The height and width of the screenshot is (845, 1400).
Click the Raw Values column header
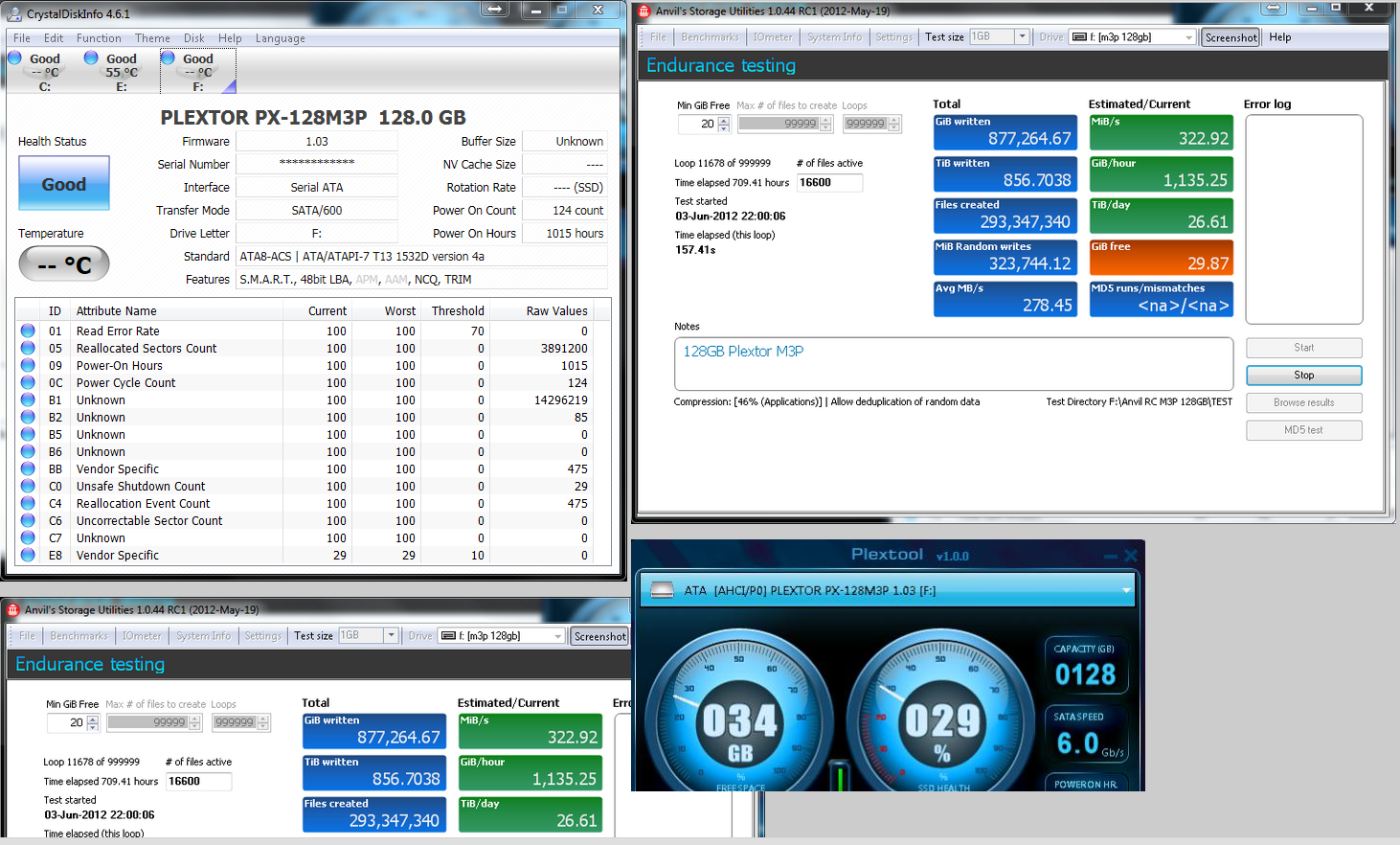[556, 311]
